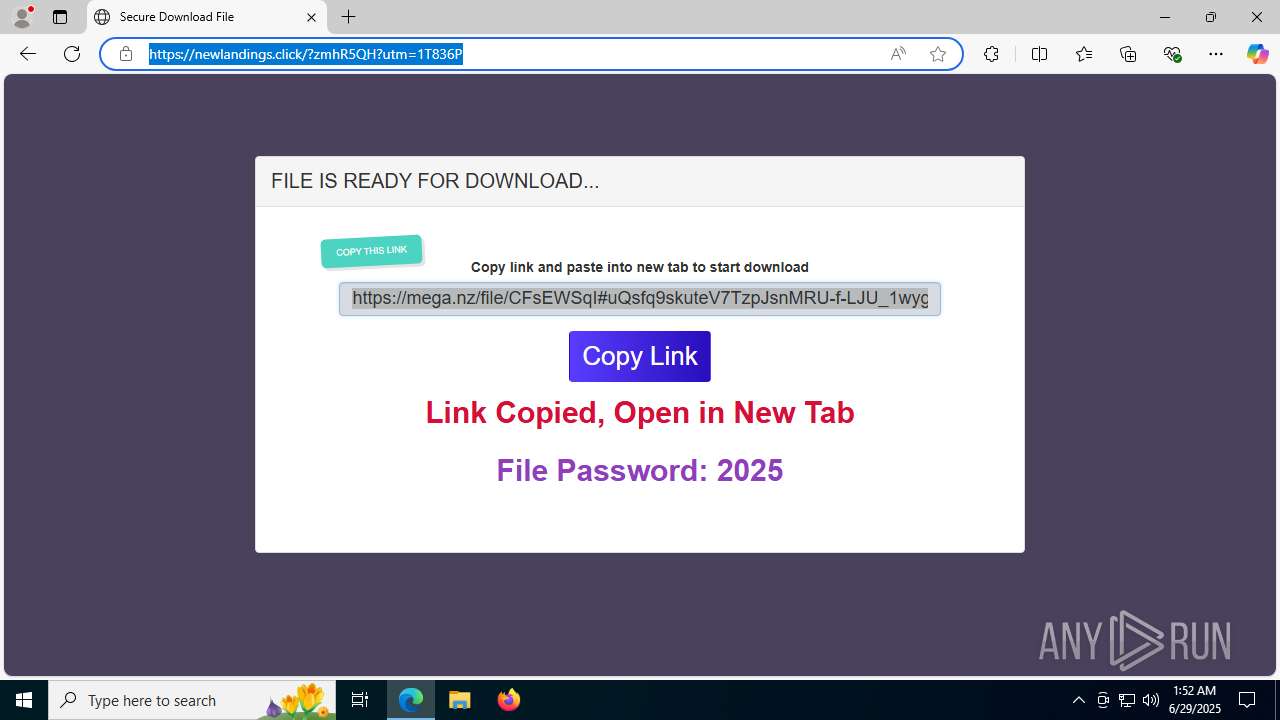Open Collections panel

click(x=1128, y=54)
